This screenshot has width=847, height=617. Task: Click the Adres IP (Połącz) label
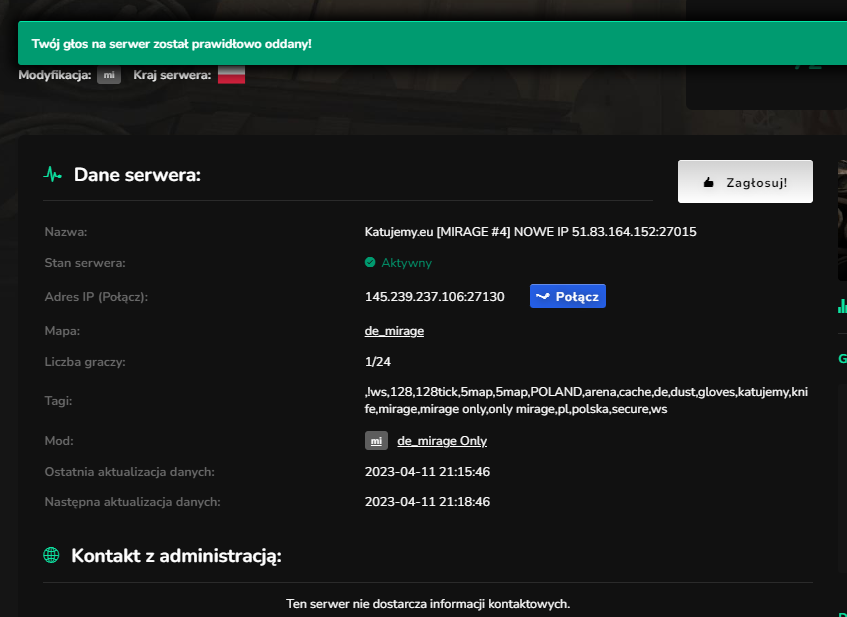click(96, 297)
